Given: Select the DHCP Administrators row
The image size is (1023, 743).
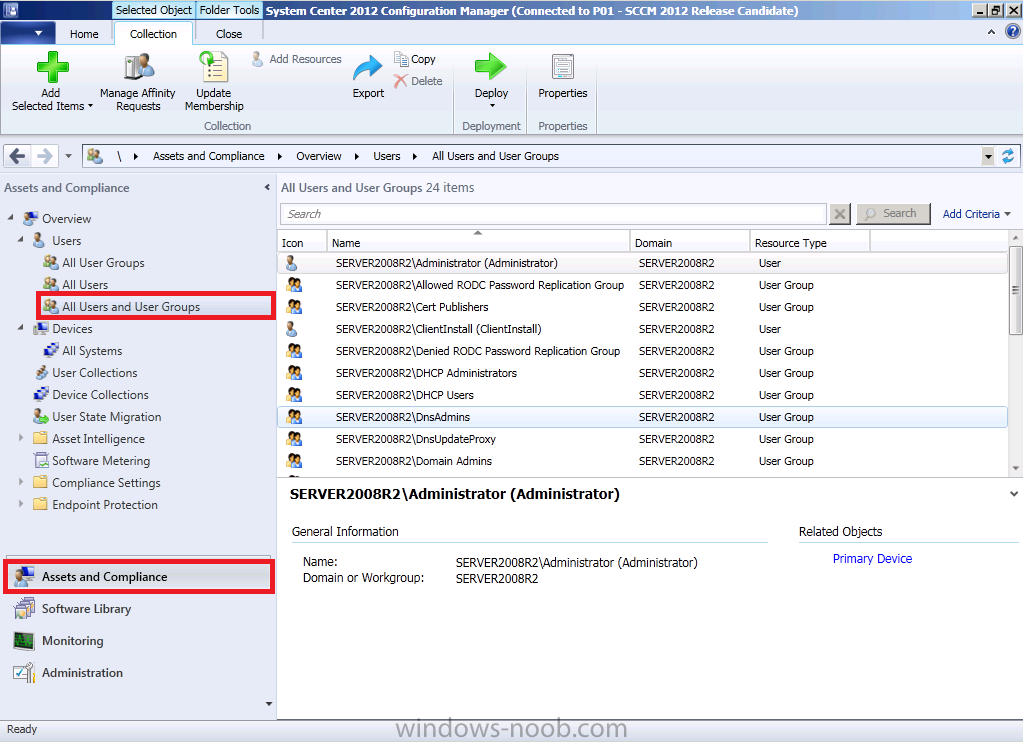Looking at the screenshot, I should click(643, 373).
